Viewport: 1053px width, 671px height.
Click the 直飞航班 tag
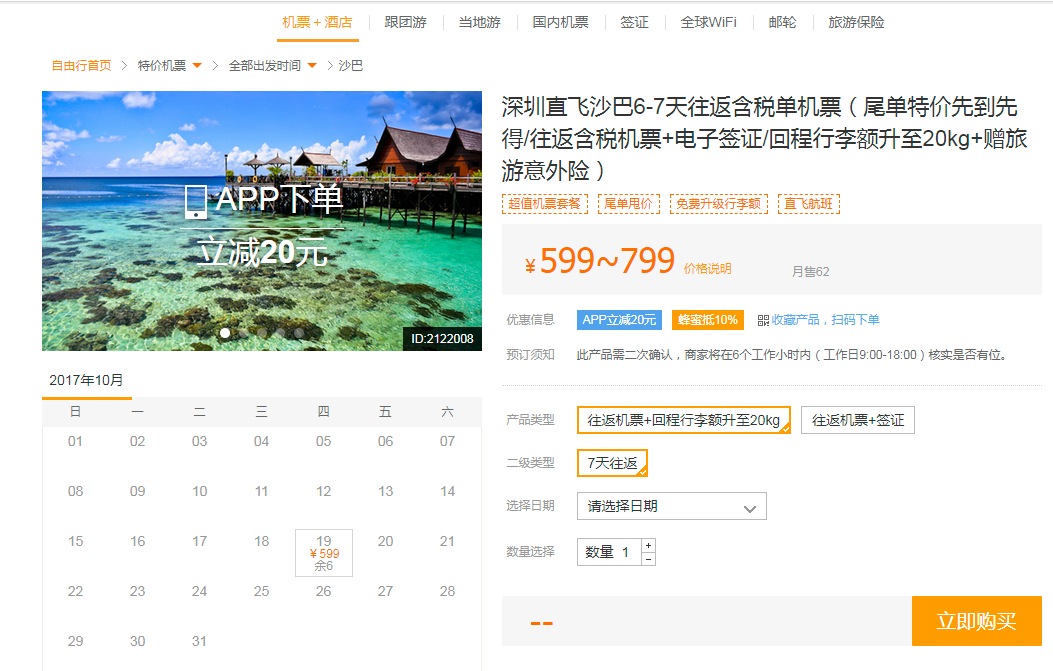(x=809, y=204)
